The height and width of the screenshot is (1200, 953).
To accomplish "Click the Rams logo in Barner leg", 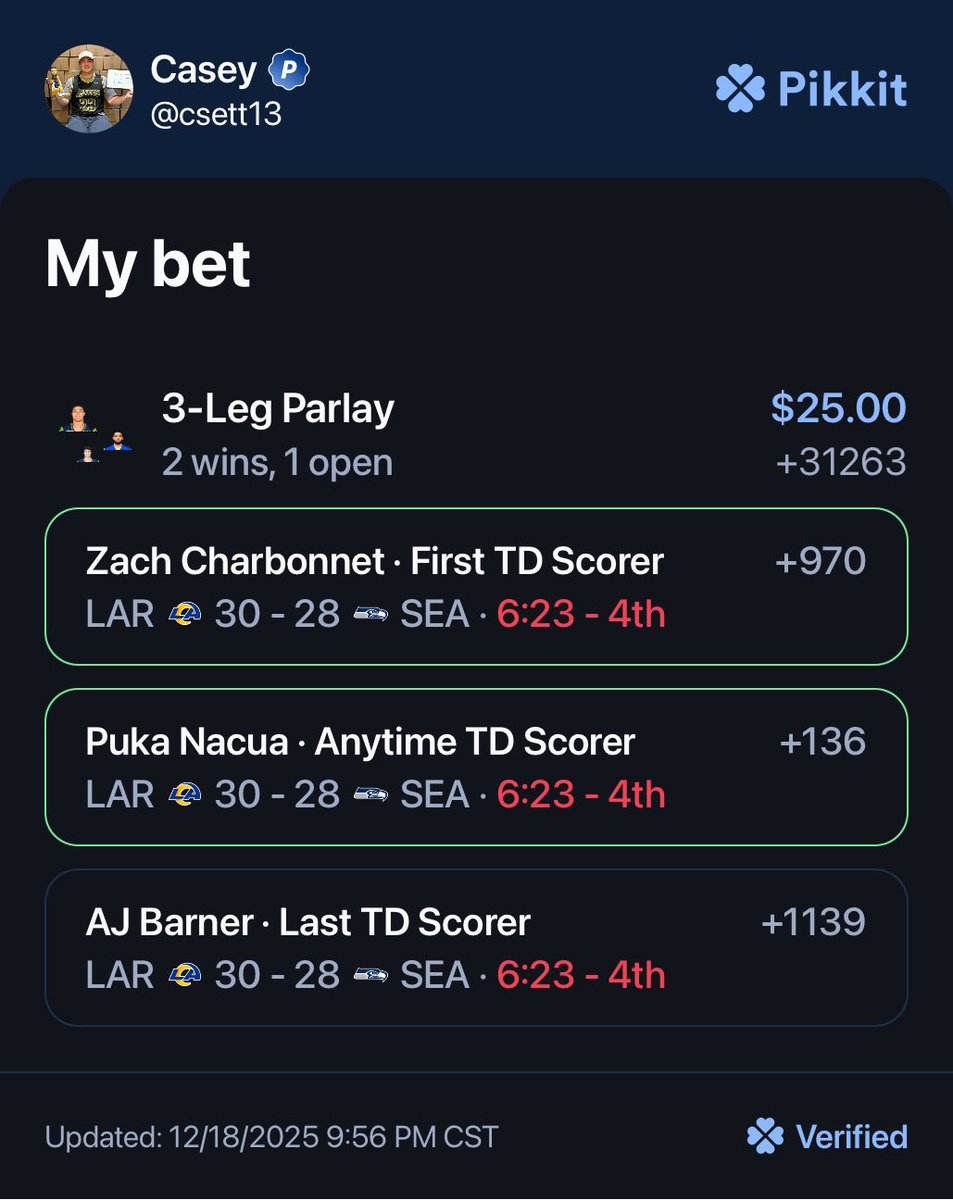I will pos(185,975).
